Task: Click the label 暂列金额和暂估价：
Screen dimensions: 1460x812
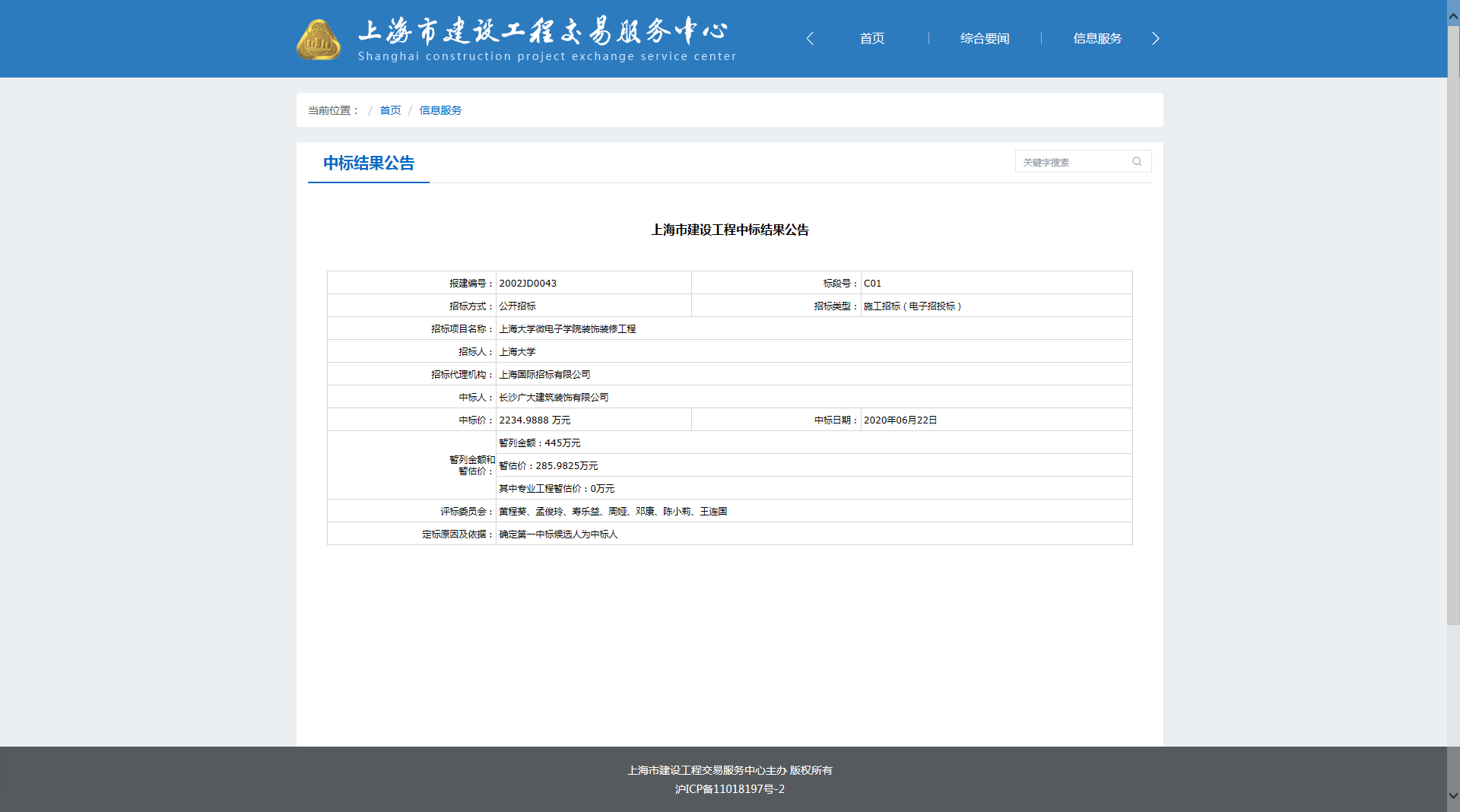Action: point(472,465)
